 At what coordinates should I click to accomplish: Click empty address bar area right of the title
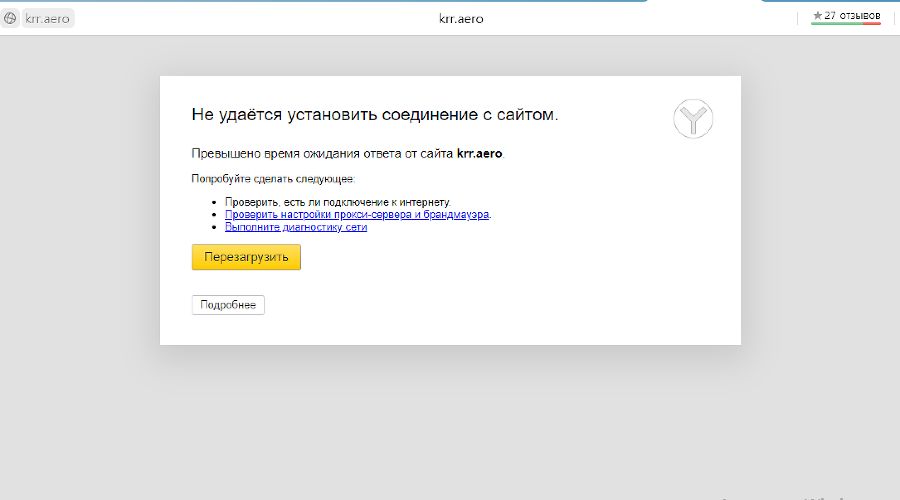pos(650,18)
